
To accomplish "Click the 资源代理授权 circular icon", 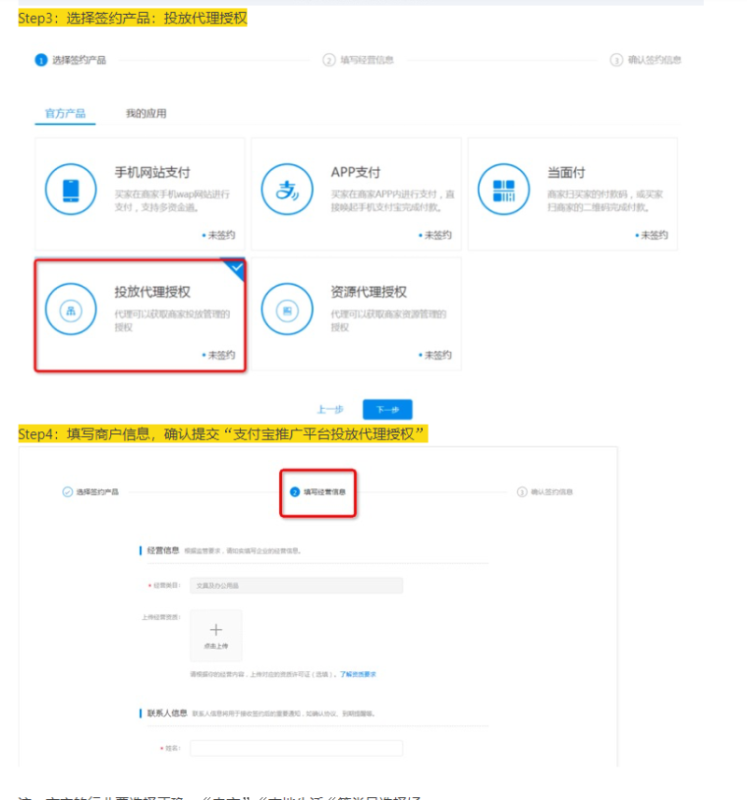I will click(x=287, y=309).
